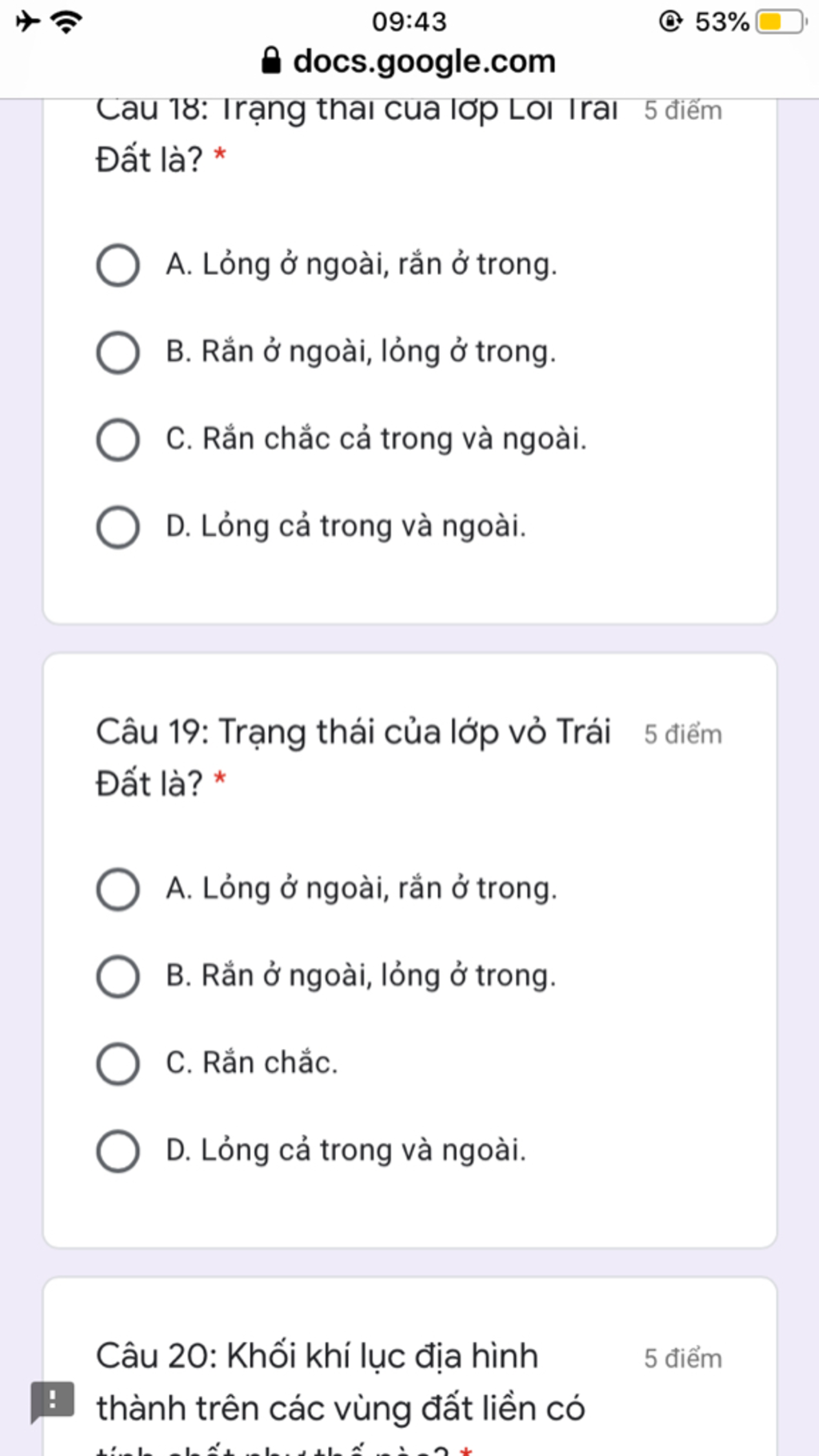Tap the battery indicator icon
This screenshot has height=1456, width=819.
[781, 22]
